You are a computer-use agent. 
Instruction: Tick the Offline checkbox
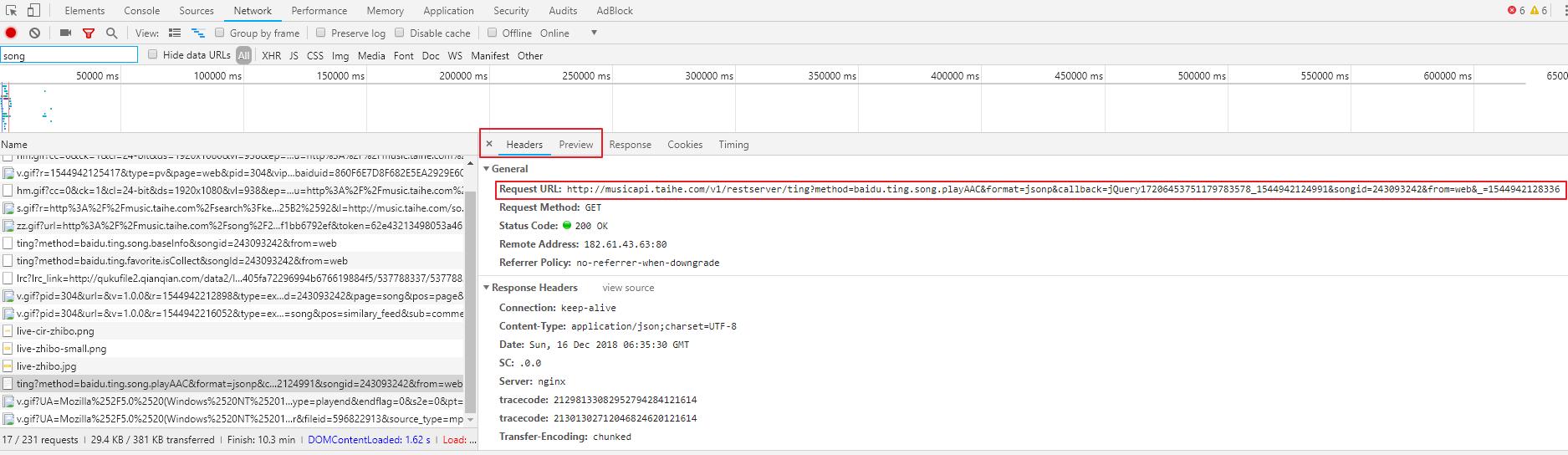click(x=492, y=33)
